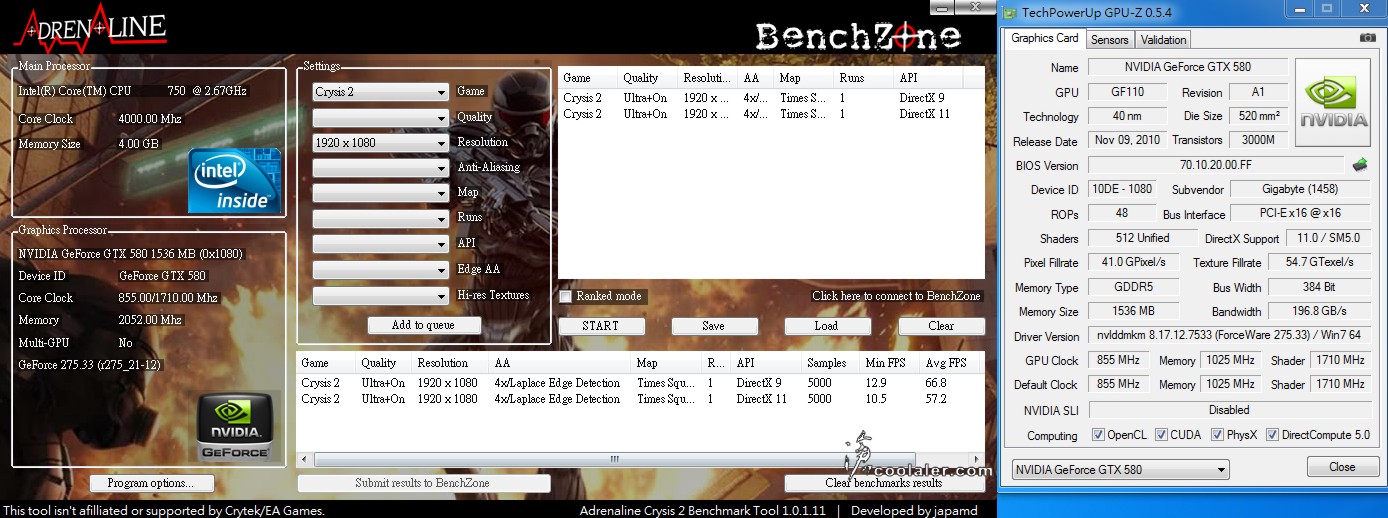
Task: Open the Hi-res Textures dropdown
Action: click(x=380, y=296)
